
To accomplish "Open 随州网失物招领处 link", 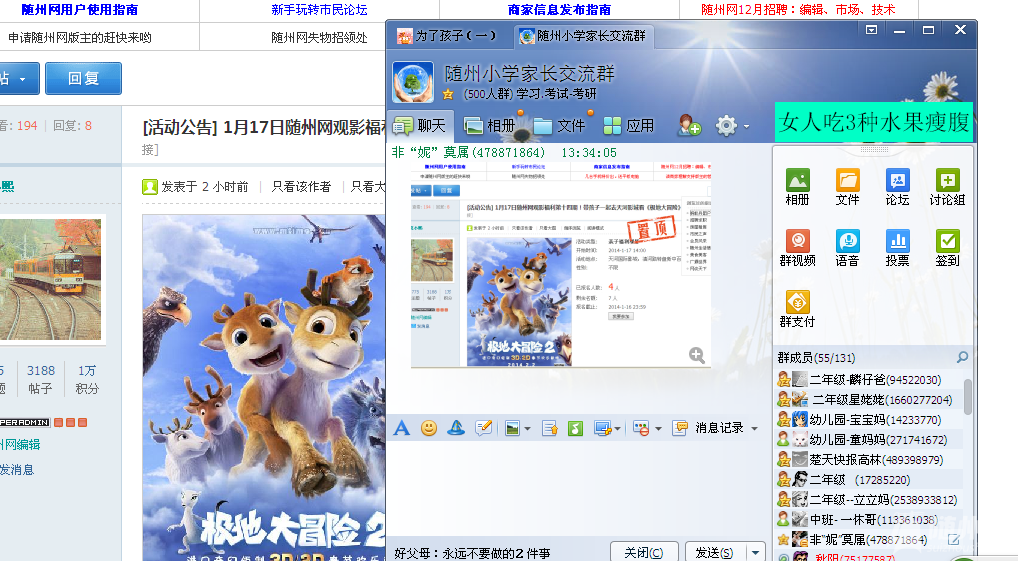I will click(319, 38).
